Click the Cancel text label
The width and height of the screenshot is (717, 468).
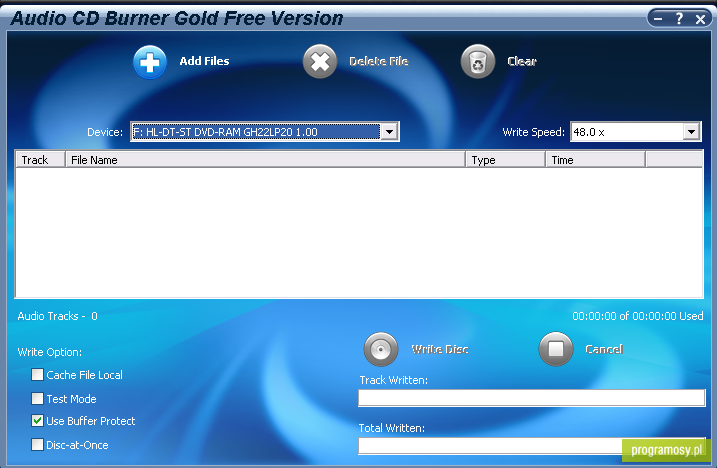coord(604,349)
